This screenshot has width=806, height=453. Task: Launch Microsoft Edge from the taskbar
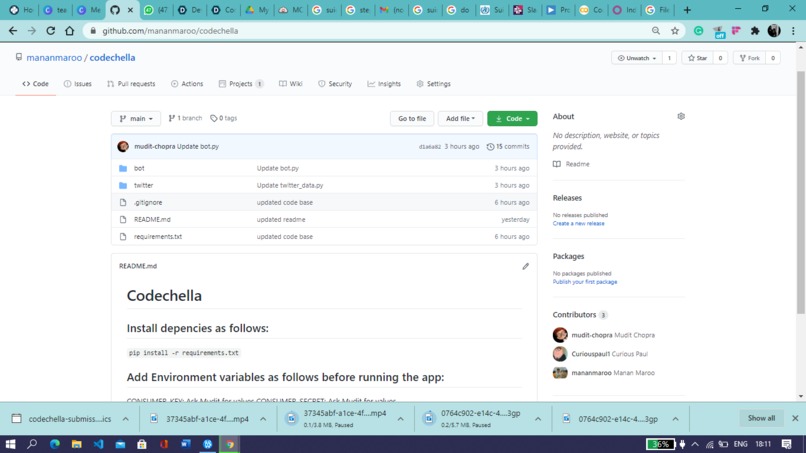pos(54,444)
